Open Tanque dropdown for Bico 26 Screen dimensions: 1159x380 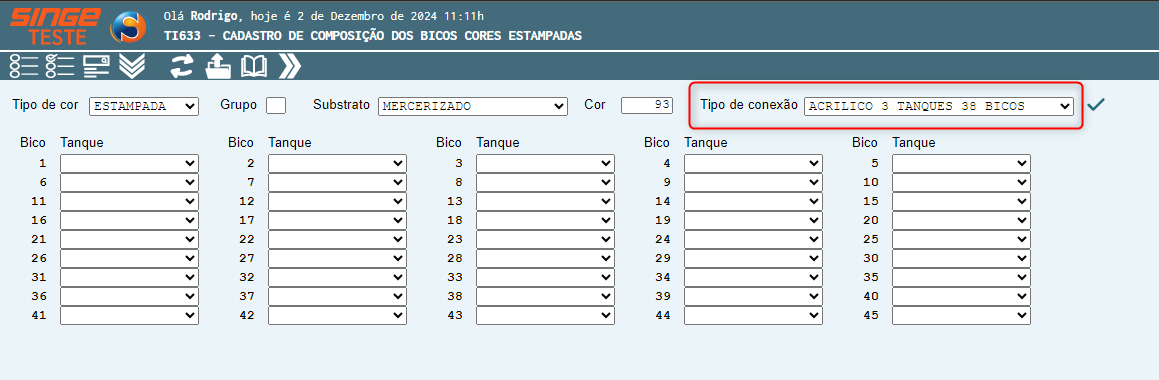(129, 258)
